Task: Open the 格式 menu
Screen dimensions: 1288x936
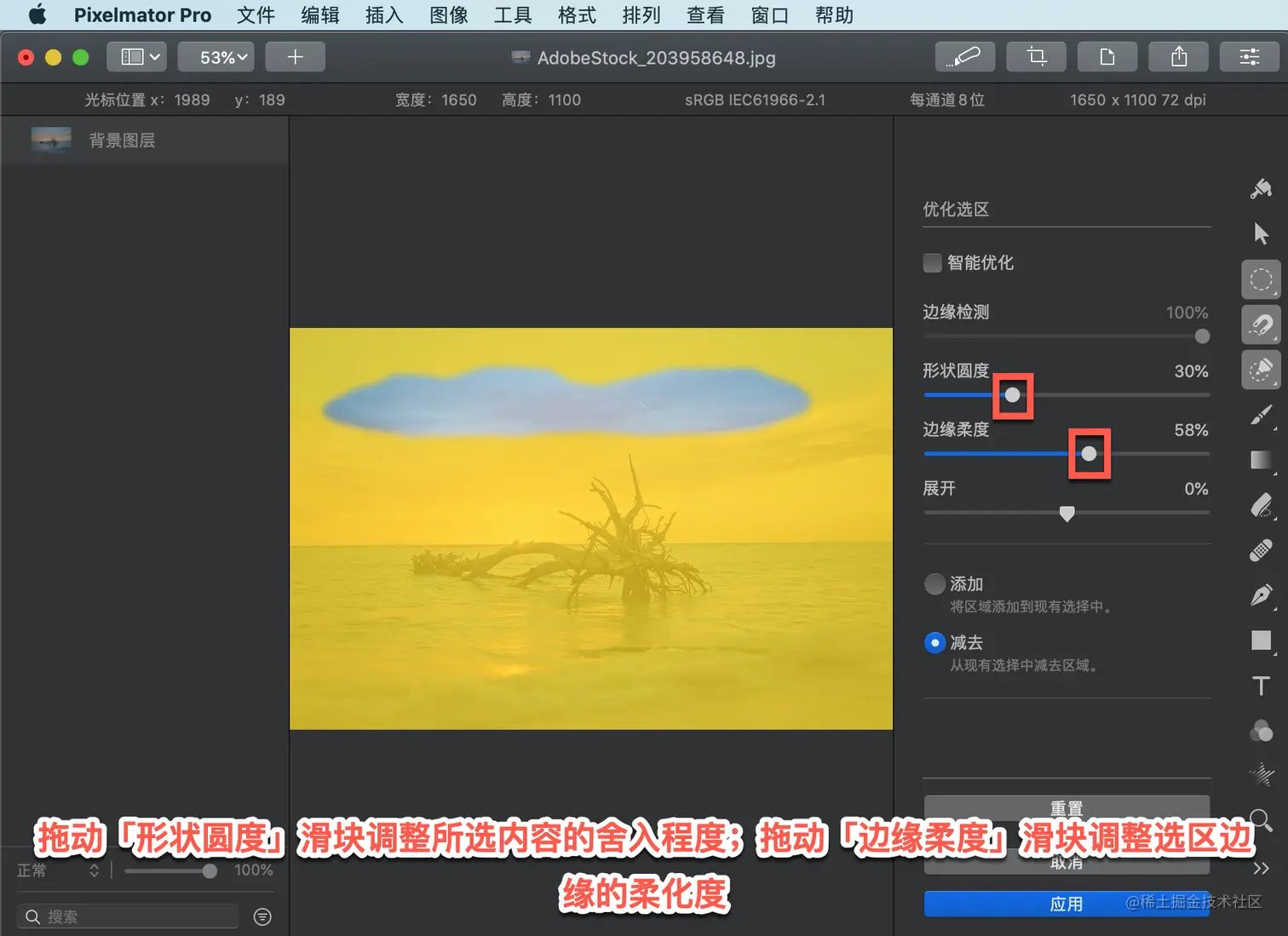Action: [x=577, y=15]
